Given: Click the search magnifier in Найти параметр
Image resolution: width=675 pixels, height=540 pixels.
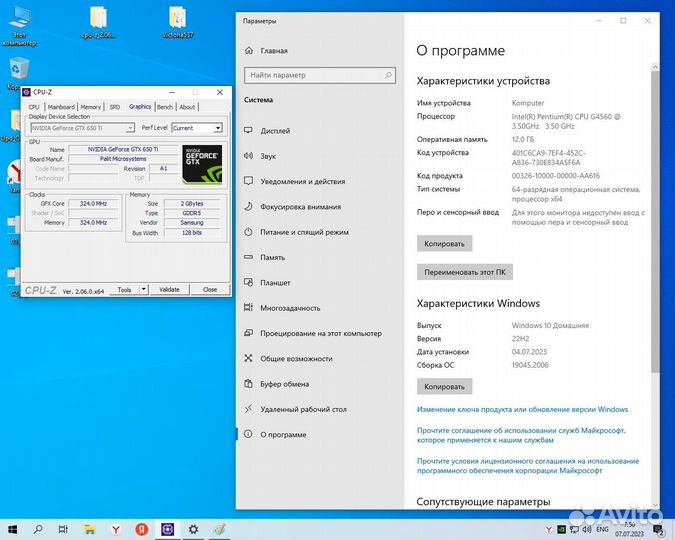Looking at the screenshot, I should click(388, 75).
